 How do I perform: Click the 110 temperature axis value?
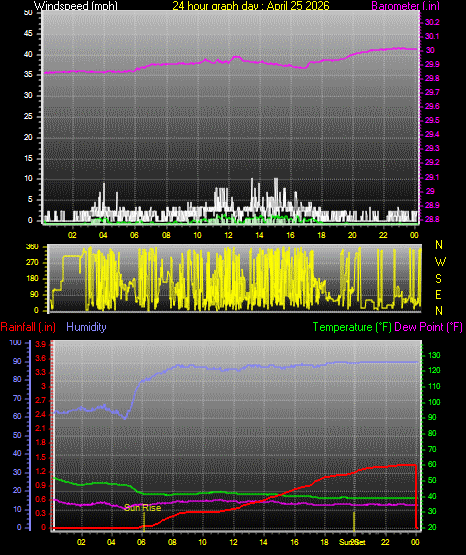pos(434,387)
